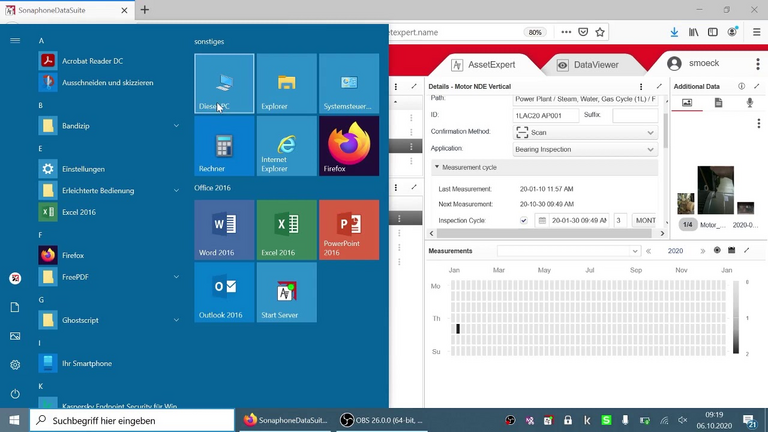Screen dimensions: 768x432
Task: Launch Word 2016 from Start tiles
Action: (x=224, y=230)
